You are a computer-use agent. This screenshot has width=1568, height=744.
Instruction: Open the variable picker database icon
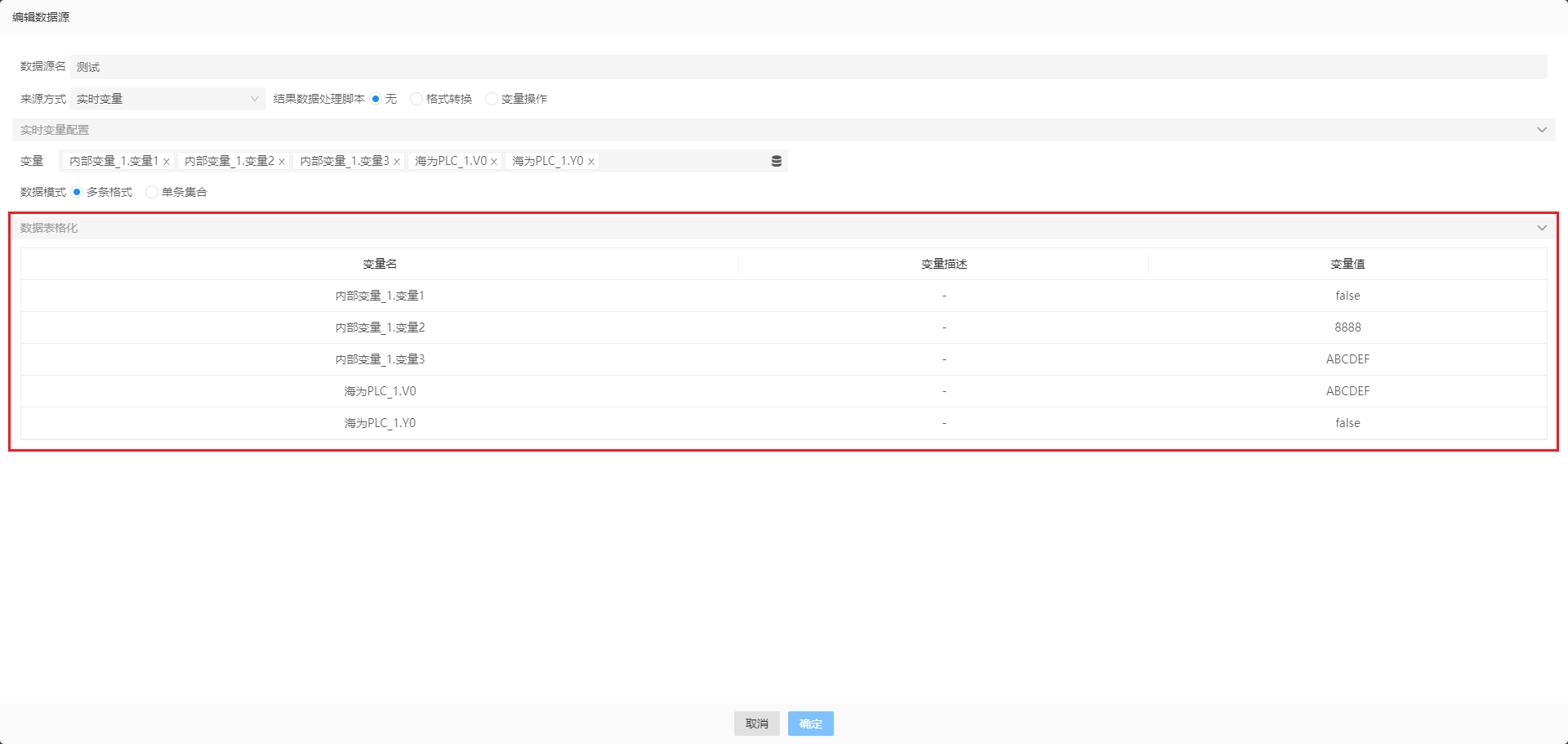pyautogui.click(x=776, y=161)
